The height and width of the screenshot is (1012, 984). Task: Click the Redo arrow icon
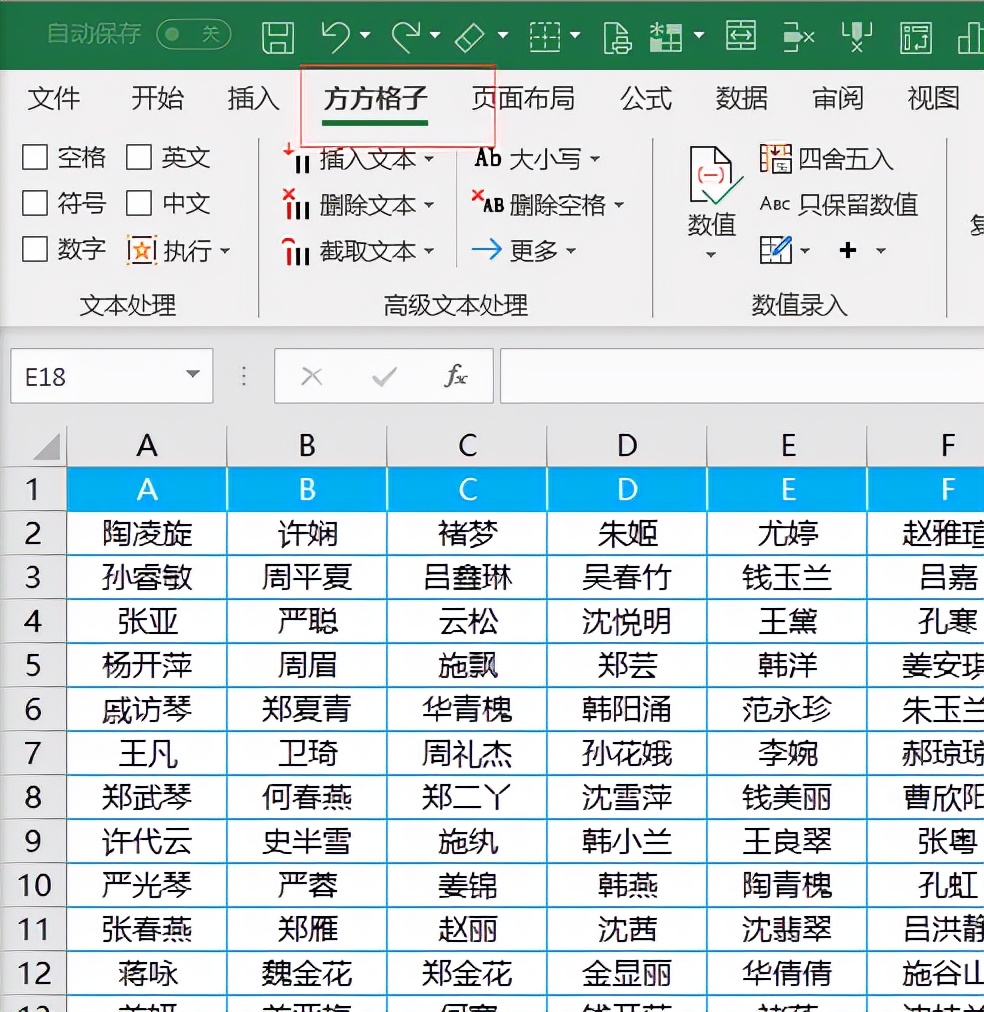pyautogui.click(x=406, y=36)
